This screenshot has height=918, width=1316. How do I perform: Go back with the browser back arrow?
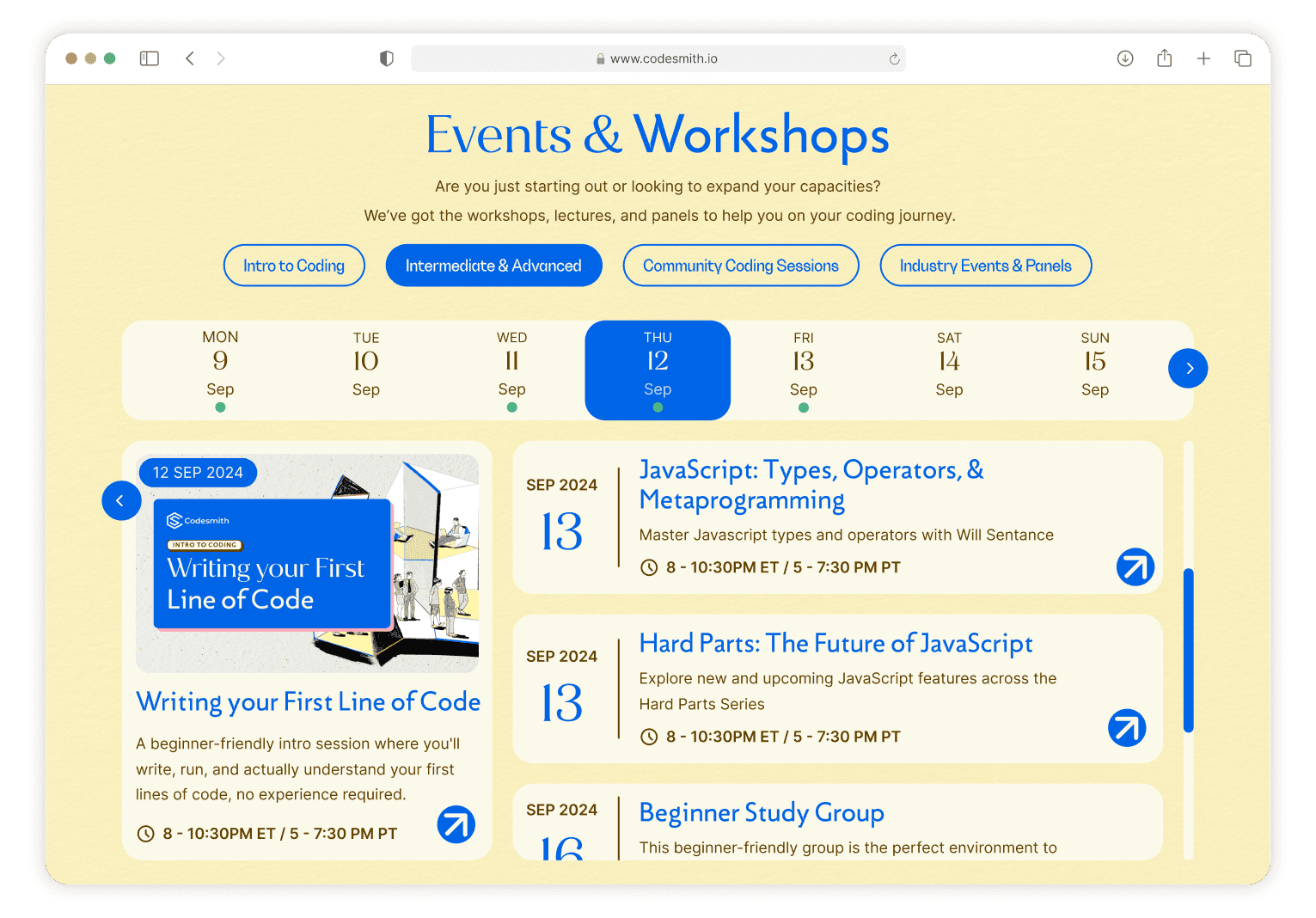click(x=190, y=58)
